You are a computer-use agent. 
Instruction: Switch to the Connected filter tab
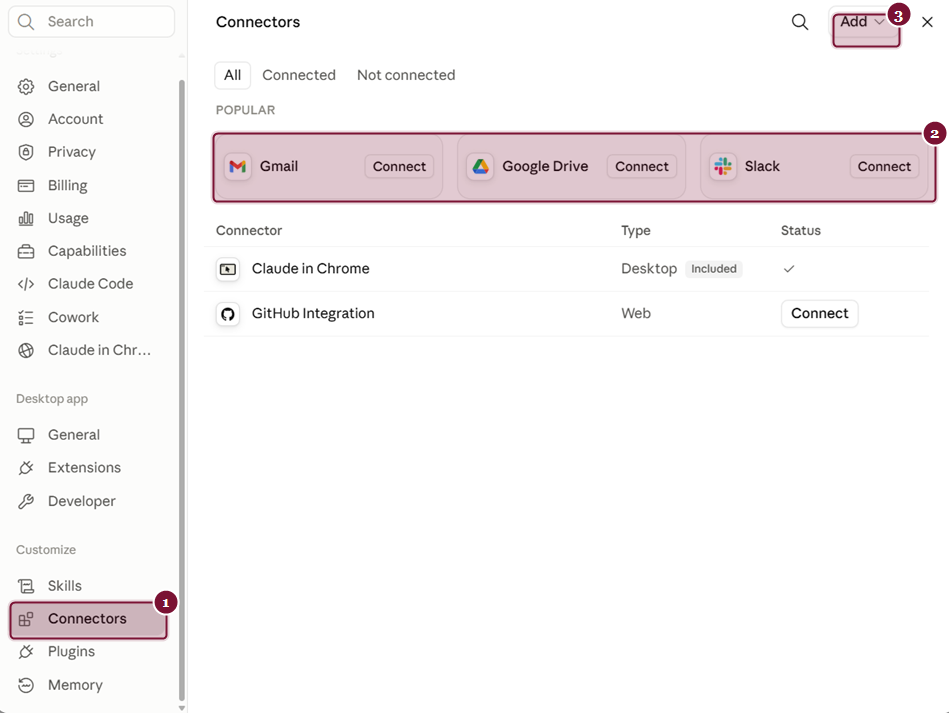tap(299, 75)
